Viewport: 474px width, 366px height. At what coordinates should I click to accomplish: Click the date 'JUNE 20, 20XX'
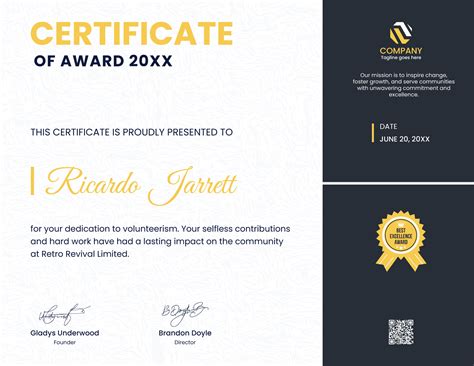pyautogui.click(x=404, y=139)
